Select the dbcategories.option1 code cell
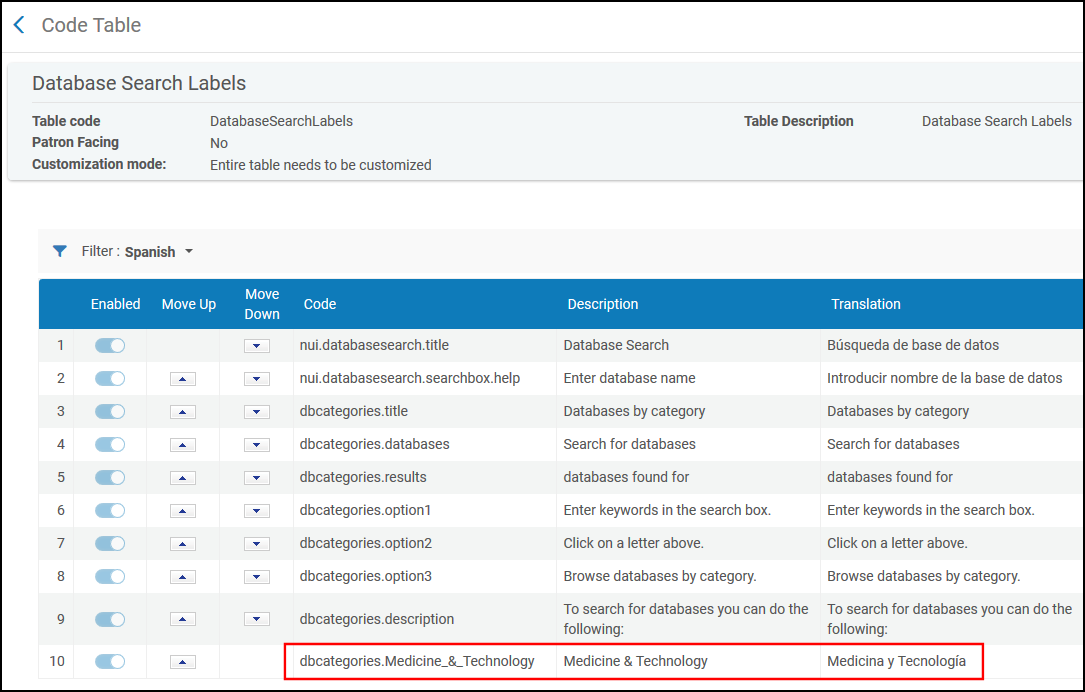Viewport: 1085px width, 692px height. pyautogui.click(x=365, y=510)
